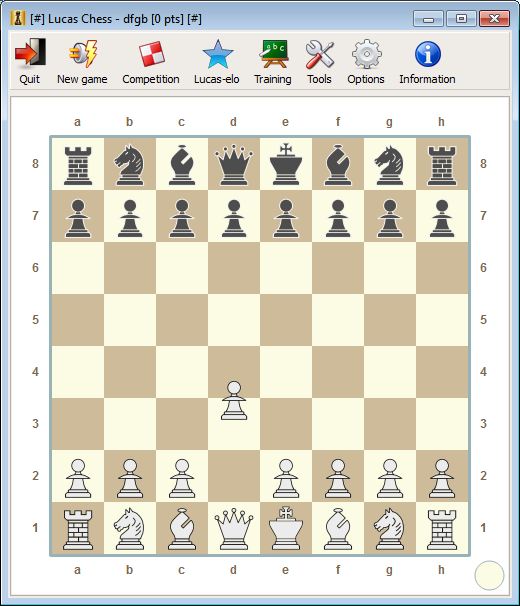Viewport: 520px width, 606px height.
Task: Select the black pawn on e7
Action: [x=286, y=218]
